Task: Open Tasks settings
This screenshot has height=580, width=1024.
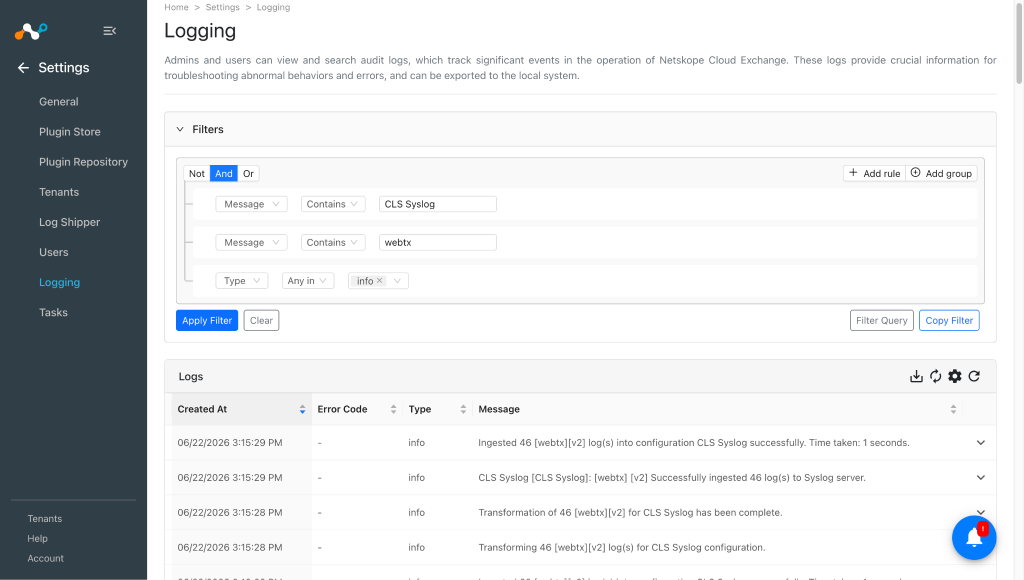Action: pos(54,312)
